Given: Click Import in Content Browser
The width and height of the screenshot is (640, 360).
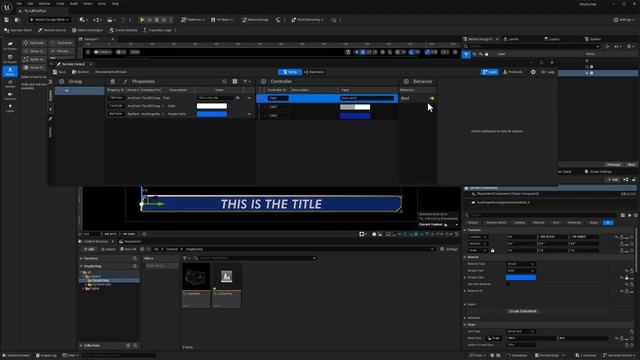Looking at the screenshot, I should click(x=107, y=249).
